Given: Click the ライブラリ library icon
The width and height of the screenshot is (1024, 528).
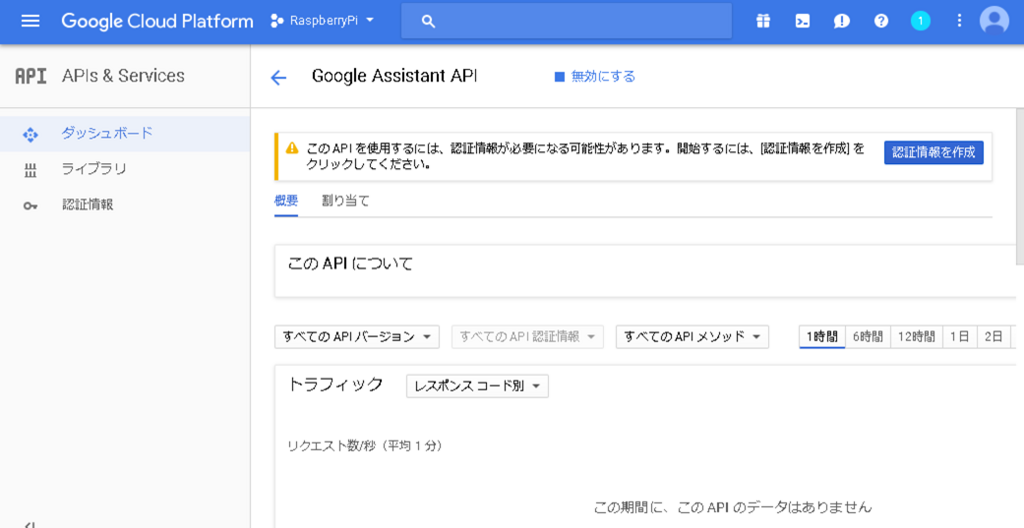Looking at the screenshot, I should [30, 171].
